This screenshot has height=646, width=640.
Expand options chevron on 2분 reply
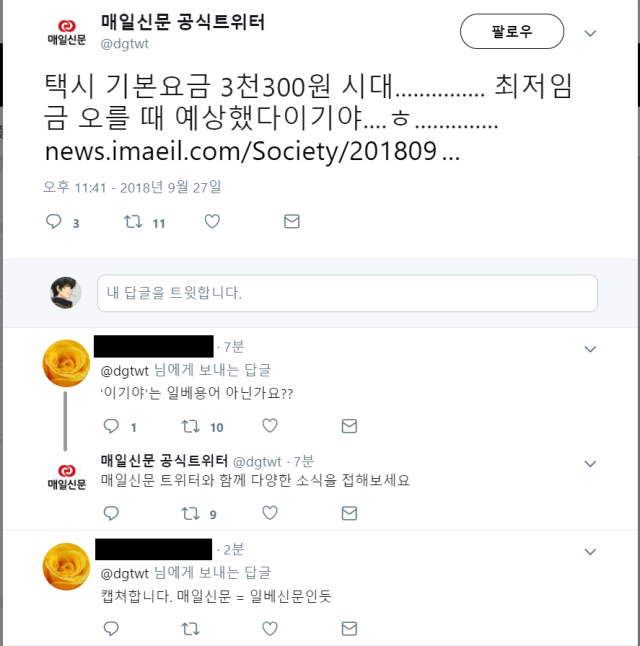tap(590, 551)
